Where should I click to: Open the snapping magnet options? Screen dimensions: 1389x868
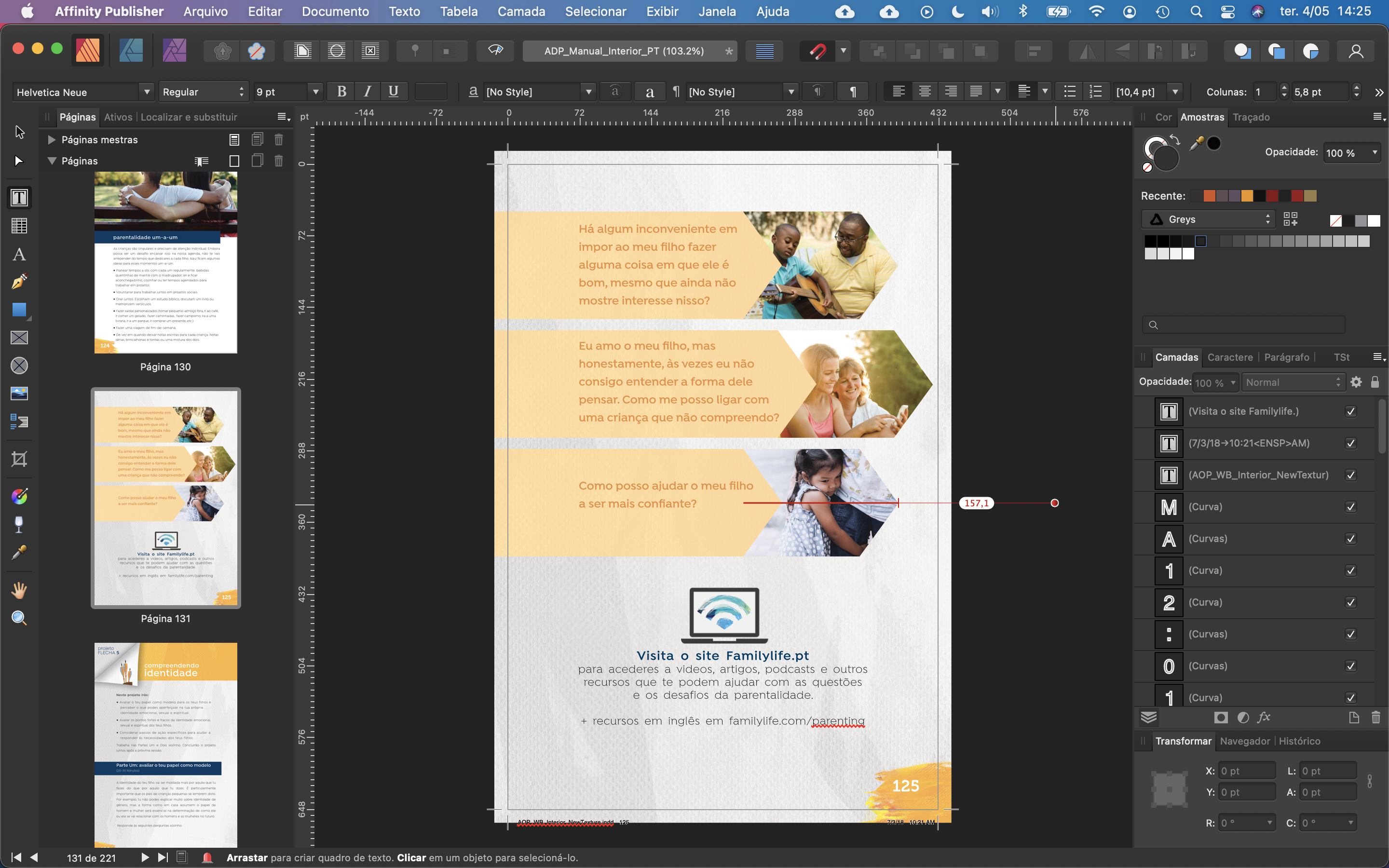(x=843, y=51)
